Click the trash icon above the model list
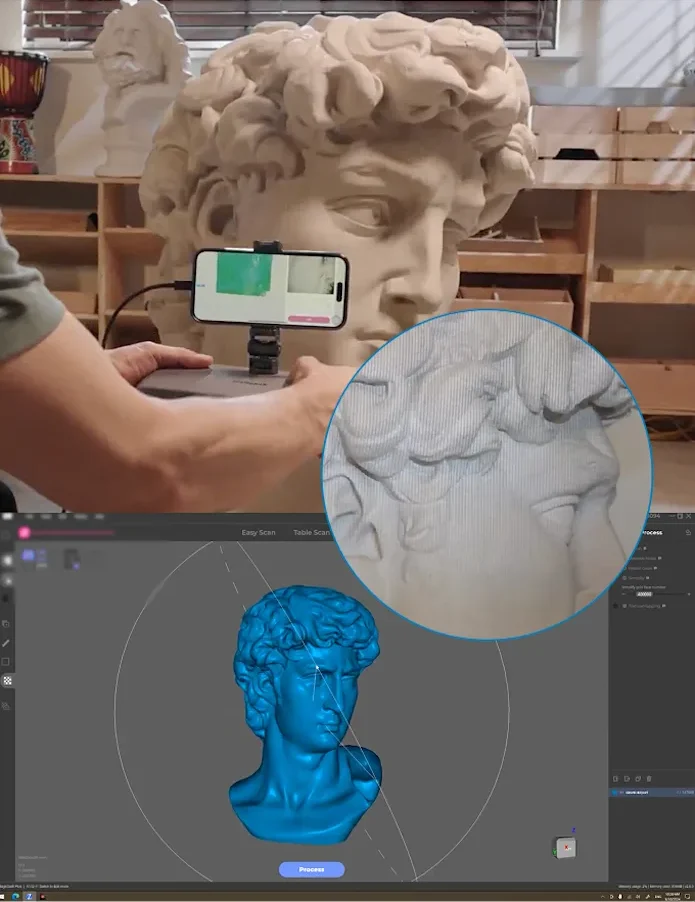695x902 pixels. click(x=649, y=779)
